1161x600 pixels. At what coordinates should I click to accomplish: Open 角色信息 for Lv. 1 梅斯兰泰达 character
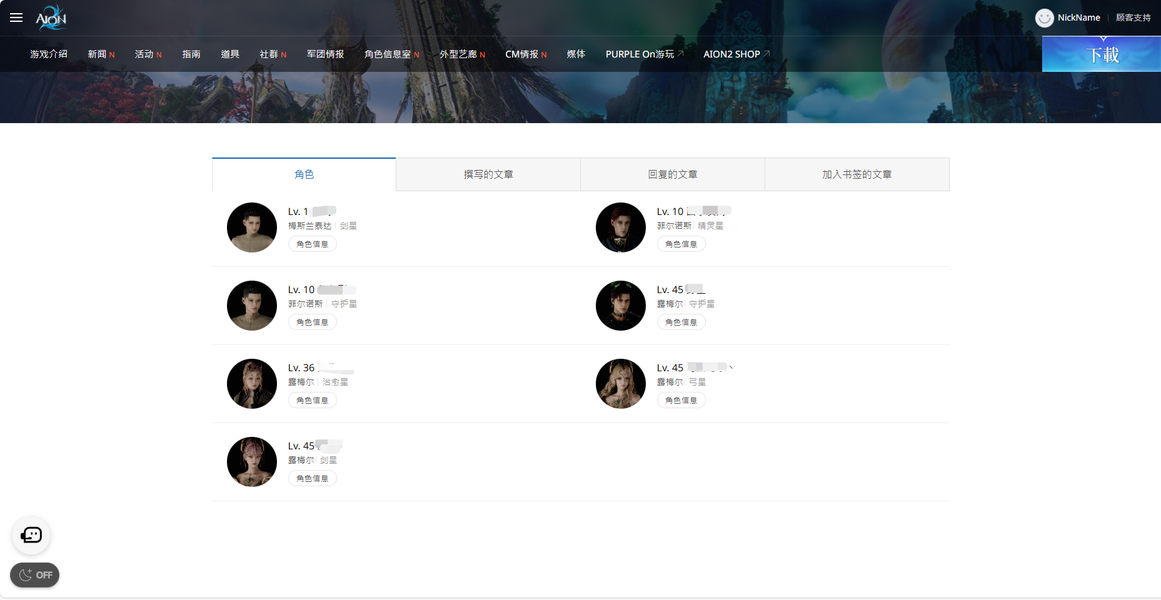(312, 244)
